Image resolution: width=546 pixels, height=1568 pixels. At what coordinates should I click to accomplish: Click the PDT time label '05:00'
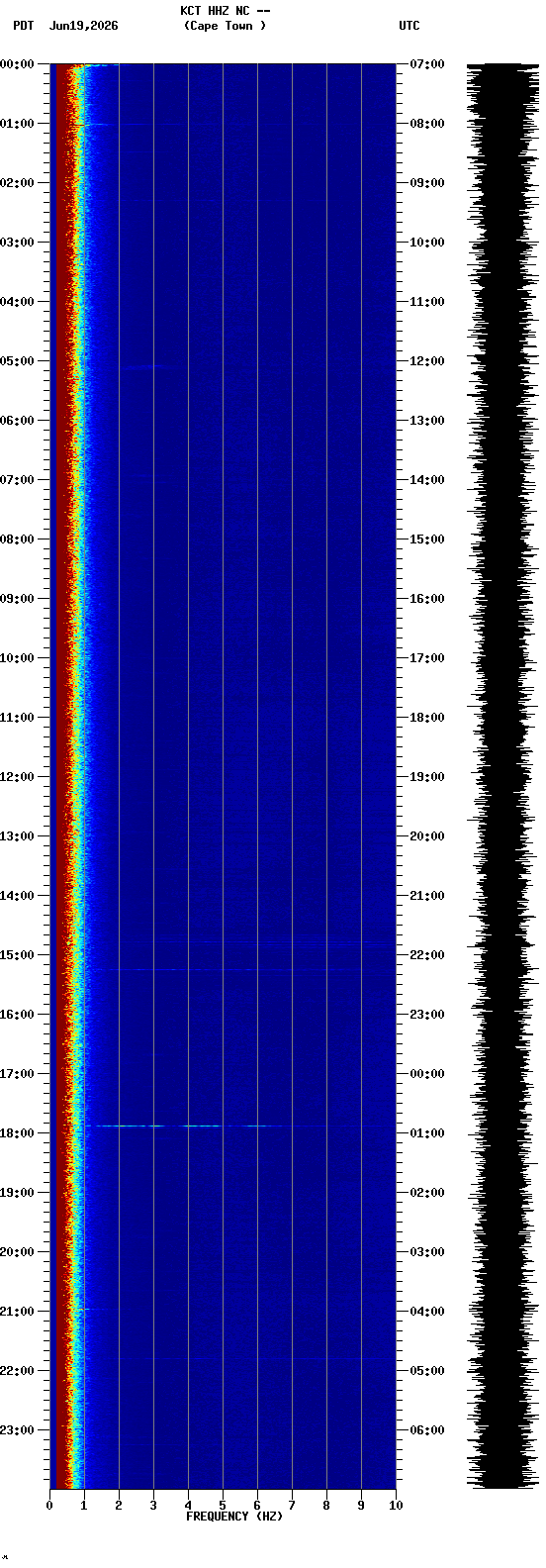17,361
